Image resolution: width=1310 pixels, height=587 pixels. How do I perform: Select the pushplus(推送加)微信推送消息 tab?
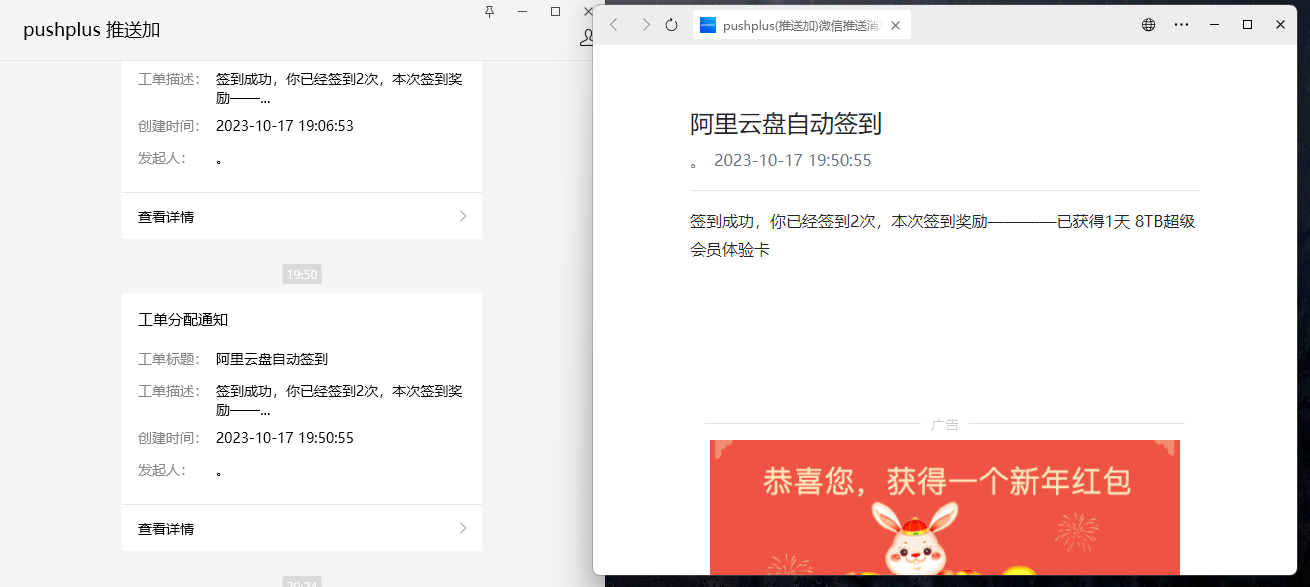tap(802, 25)
